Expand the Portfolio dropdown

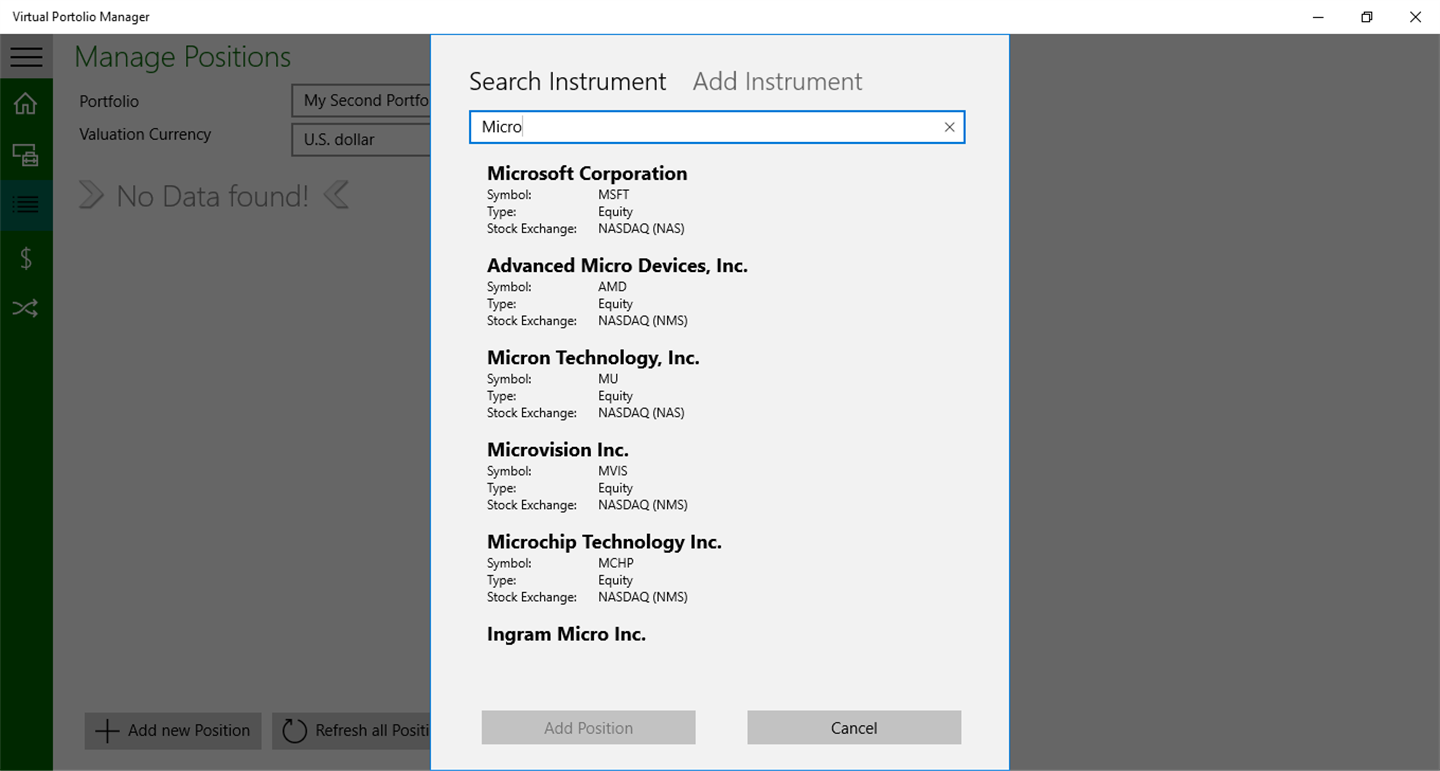(x=362, y=101)
